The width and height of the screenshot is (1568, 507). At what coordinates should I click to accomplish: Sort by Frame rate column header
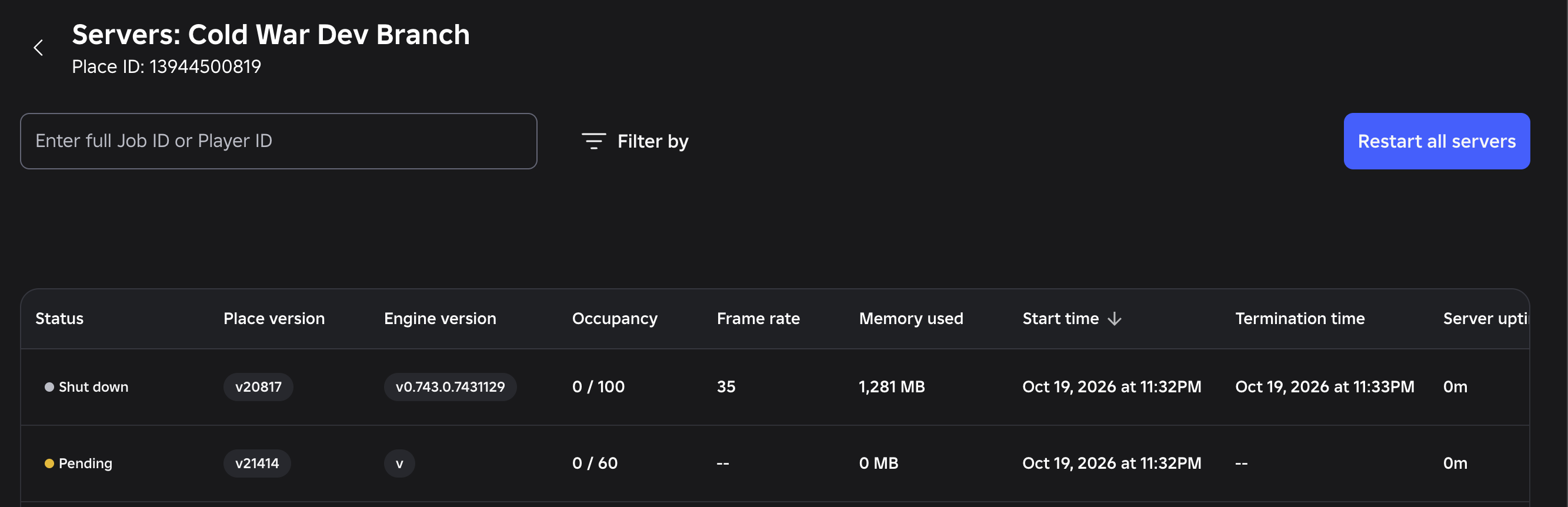point(759,318)
